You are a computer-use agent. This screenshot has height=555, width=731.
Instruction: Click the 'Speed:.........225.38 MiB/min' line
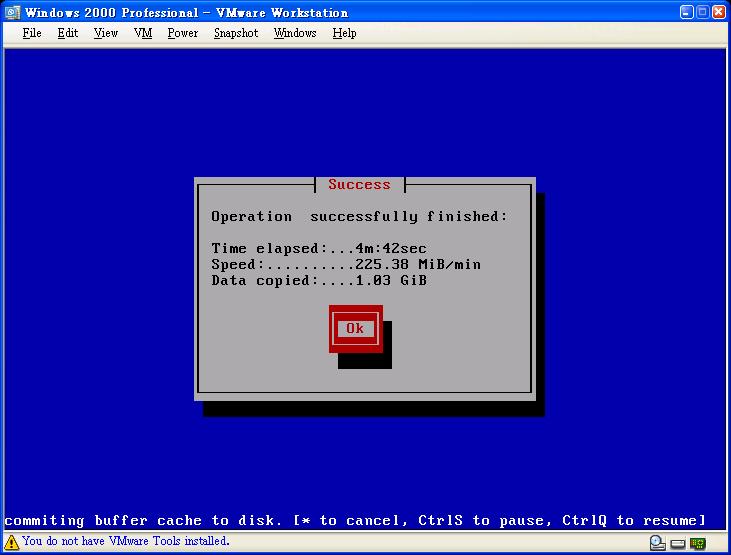(346, 264)
